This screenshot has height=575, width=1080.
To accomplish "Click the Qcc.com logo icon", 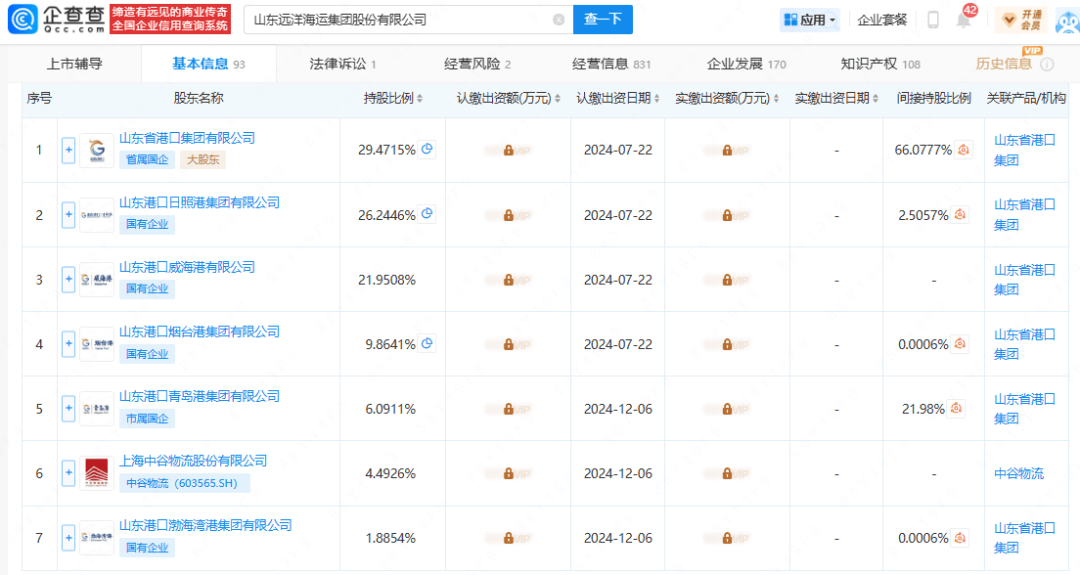I will tap(23, 19).
